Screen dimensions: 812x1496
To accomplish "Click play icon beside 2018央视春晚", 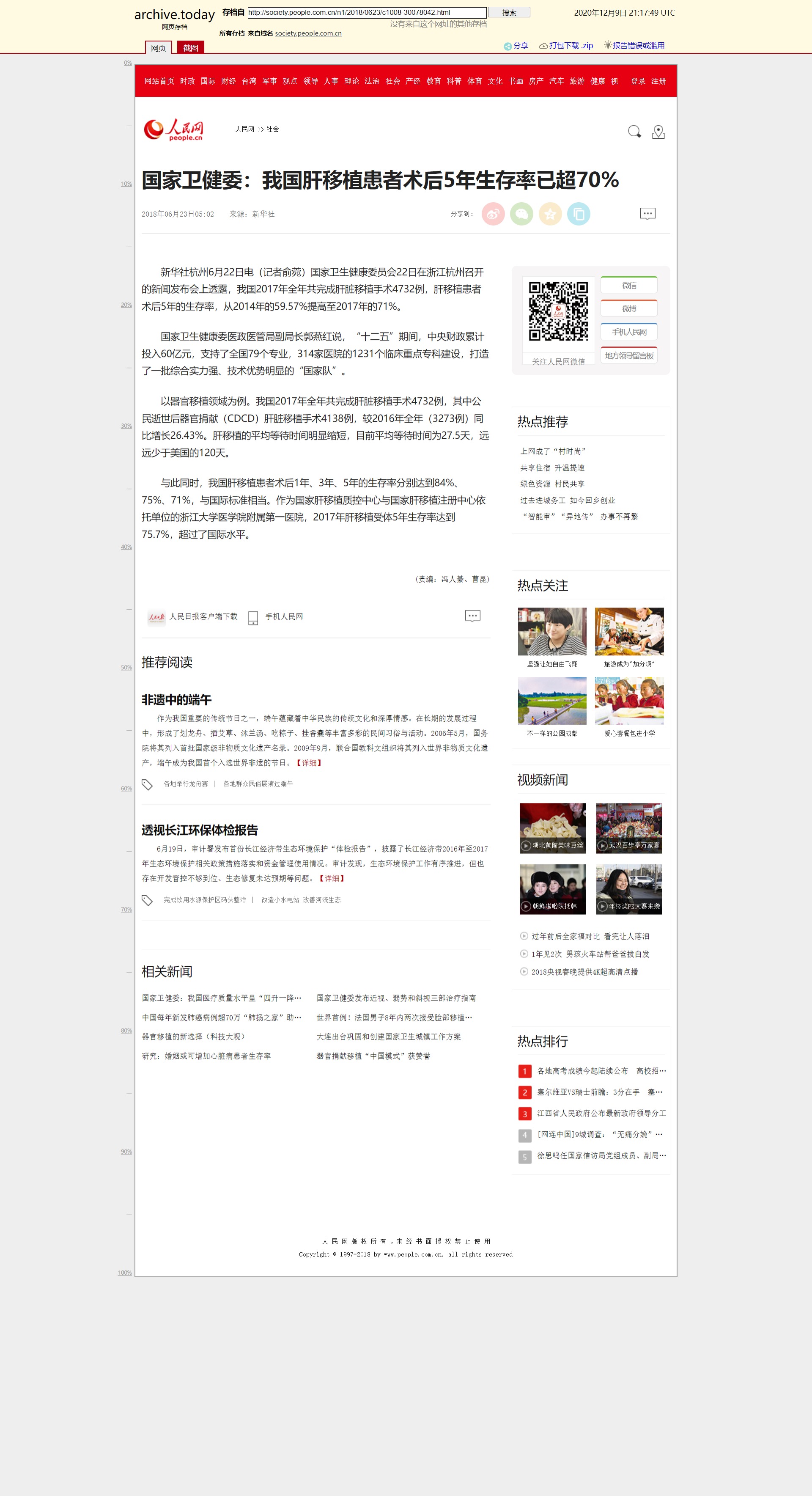I will pyautogui.click(x=524, y=971).
